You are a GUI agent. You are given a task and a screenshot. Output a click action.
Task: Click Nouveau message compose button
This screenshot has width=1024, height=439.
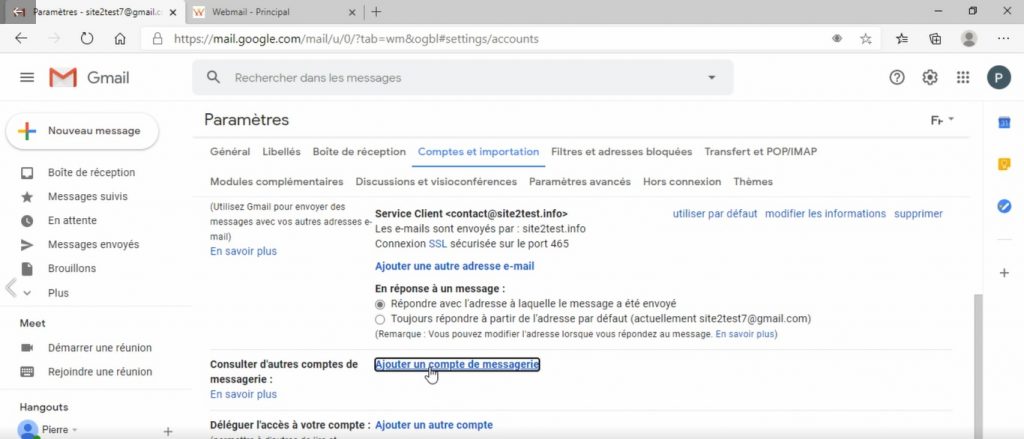pos(82,131)
